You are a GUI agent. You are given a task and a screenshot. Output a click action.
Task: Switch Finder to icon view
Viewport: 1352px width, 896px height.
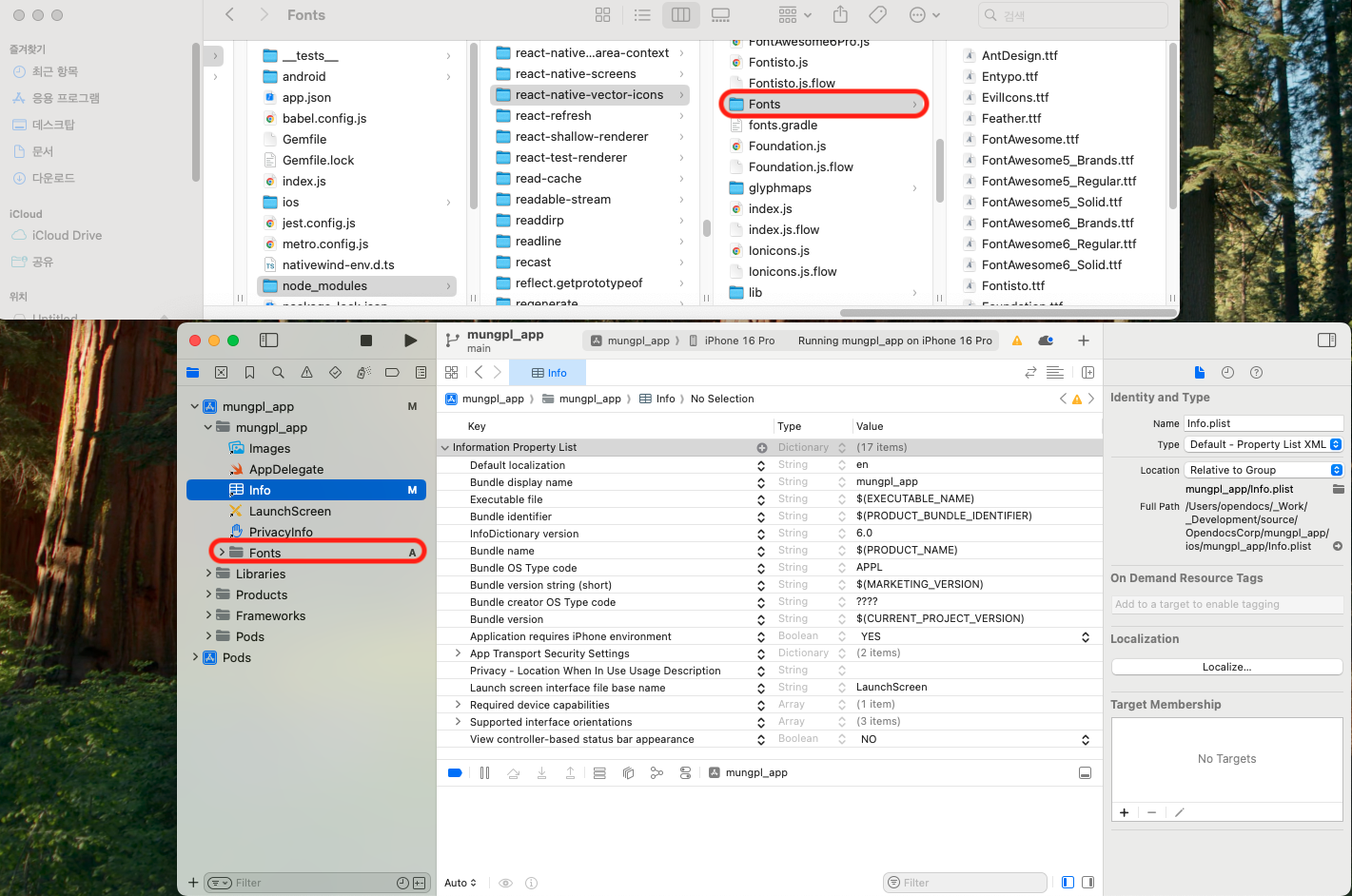[x=603, y=15]
